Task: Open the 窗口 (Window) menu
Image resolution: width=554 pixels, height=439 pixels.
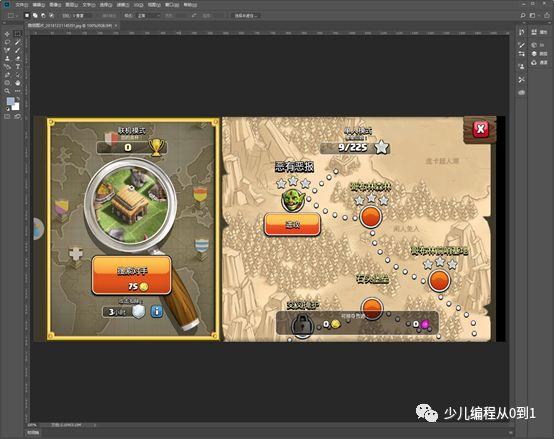Action: click(x=172, y=5)
